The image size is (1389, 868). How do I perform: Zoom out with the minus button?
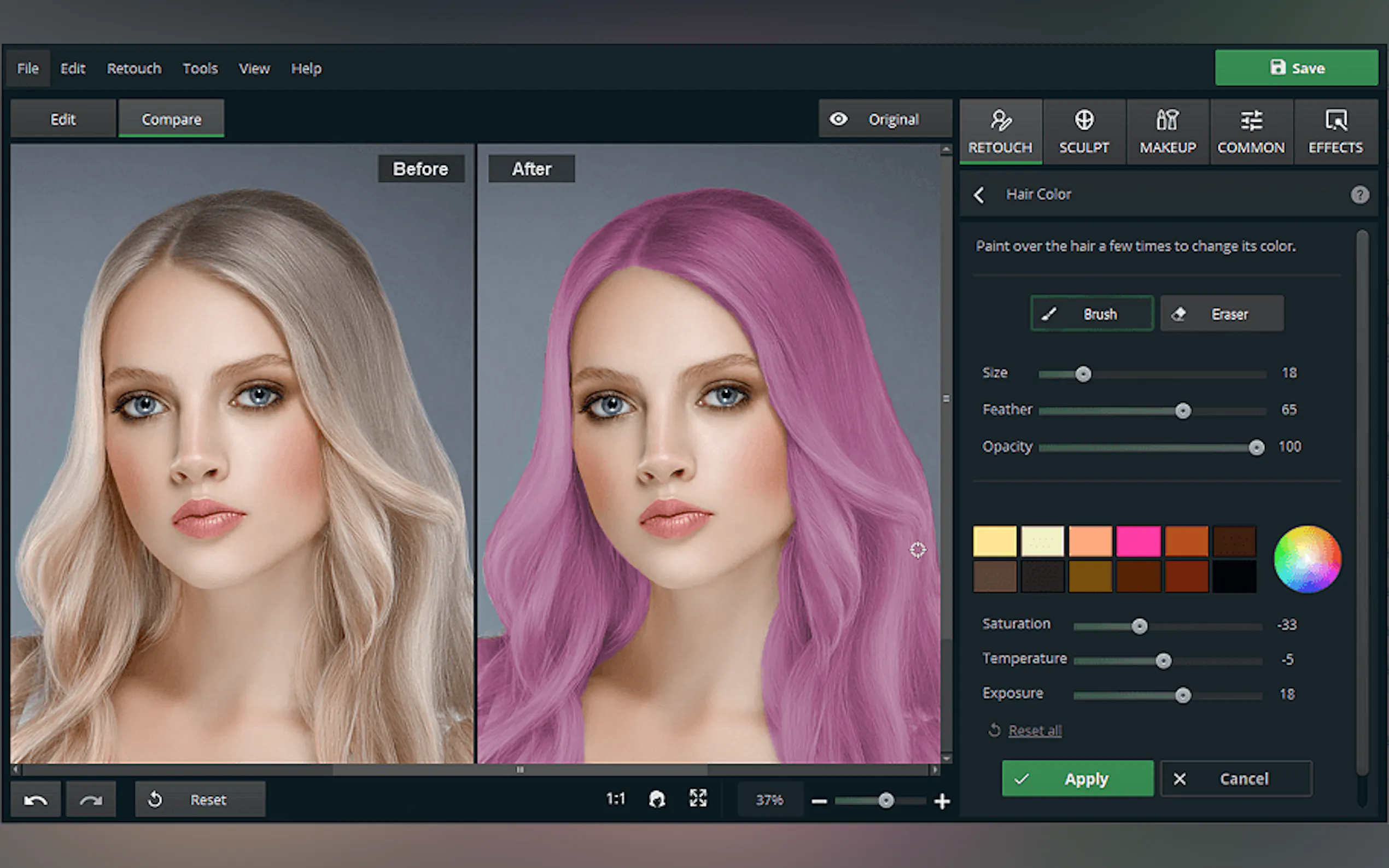[x=819, y=801]
